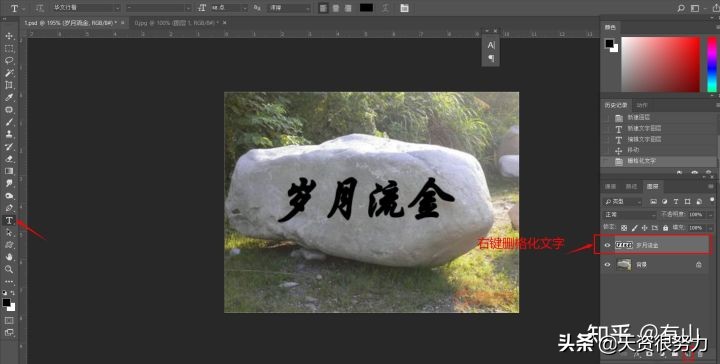Hide the 岁月流金 layer

[608, 245]
